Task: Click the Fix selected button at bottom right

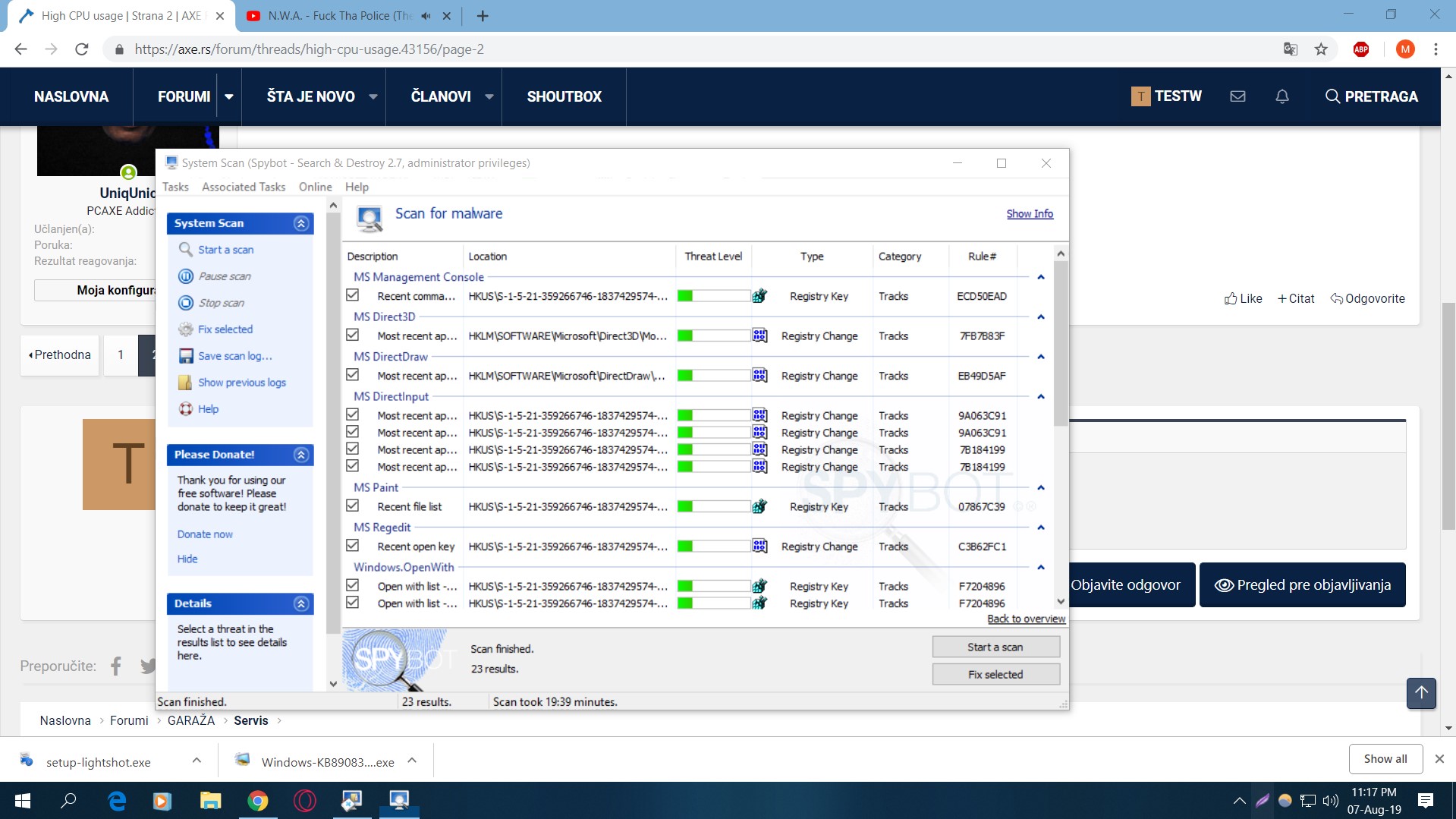Action: pyautogui.click(x=995, y=674)
